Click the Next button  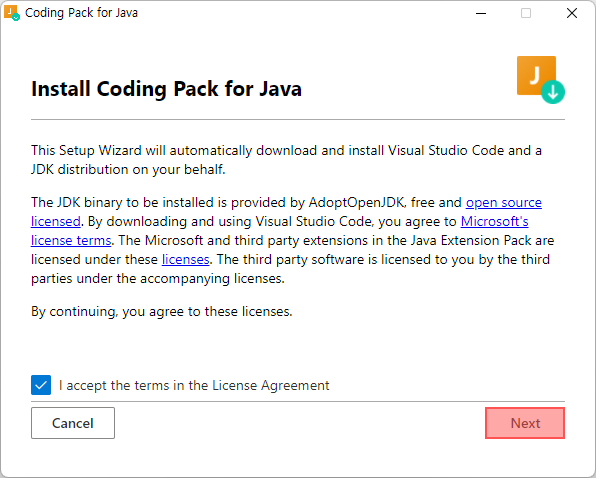525,423
